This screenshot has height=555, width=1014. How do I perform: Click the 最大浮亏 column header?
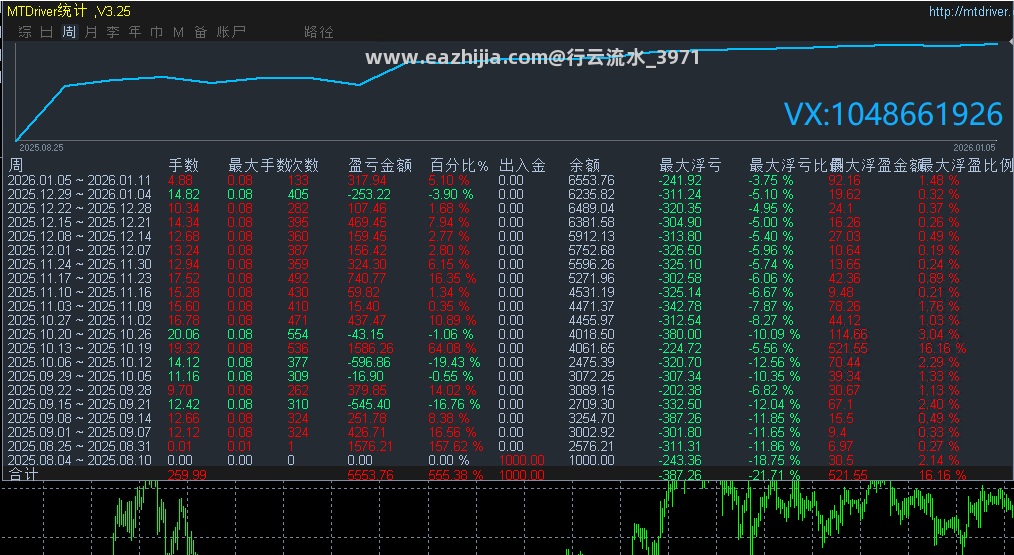click(690, 166)
